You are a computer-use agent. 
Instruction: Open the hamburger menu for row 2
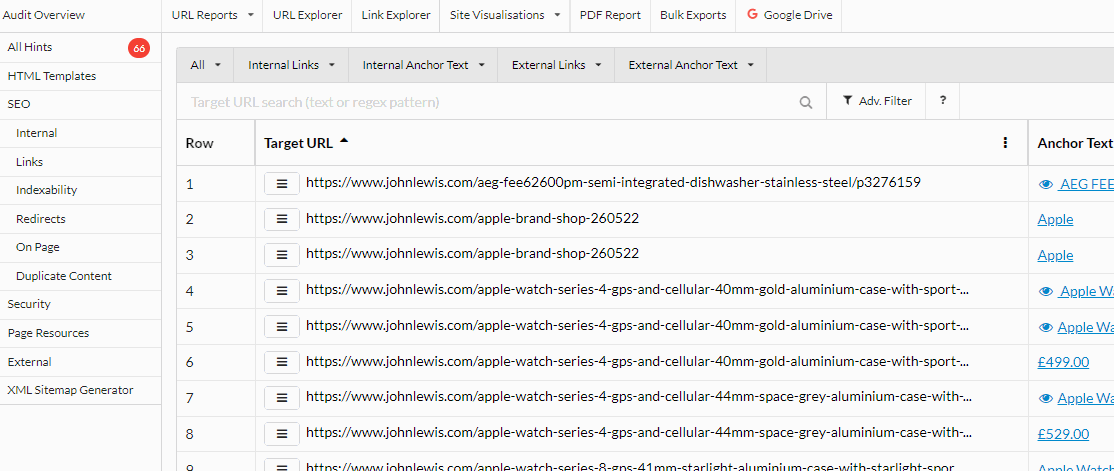point(281,219)
